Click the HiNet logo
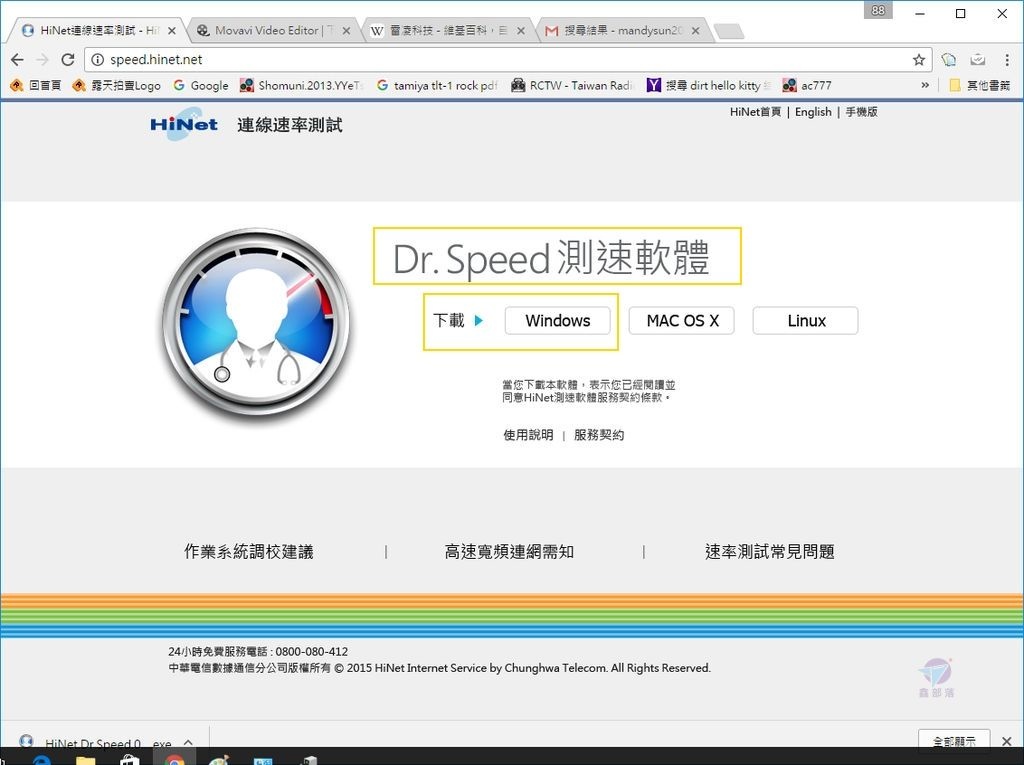 coord(184,125)
